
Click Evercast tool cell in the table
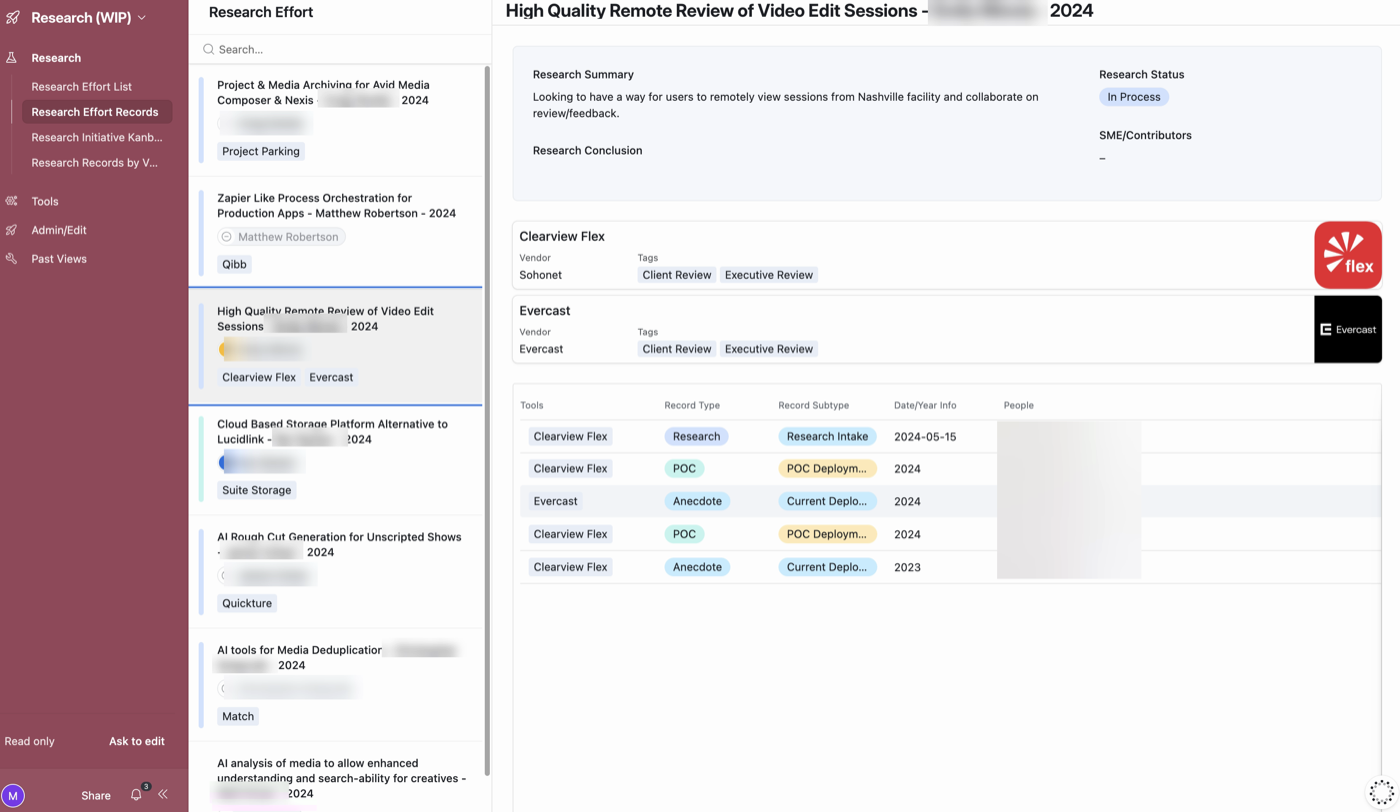[x=556, y=501]
